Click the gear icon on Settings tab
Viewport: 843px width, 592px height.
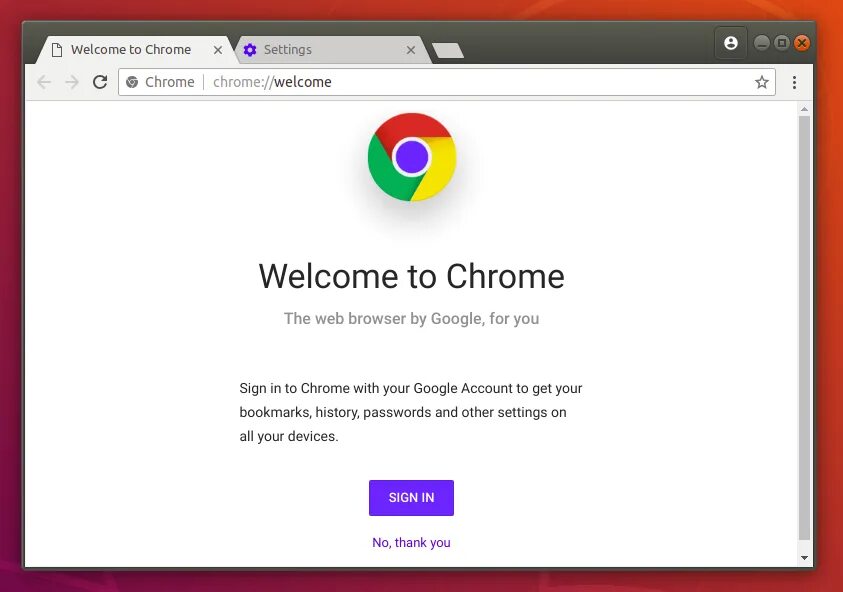250,50
